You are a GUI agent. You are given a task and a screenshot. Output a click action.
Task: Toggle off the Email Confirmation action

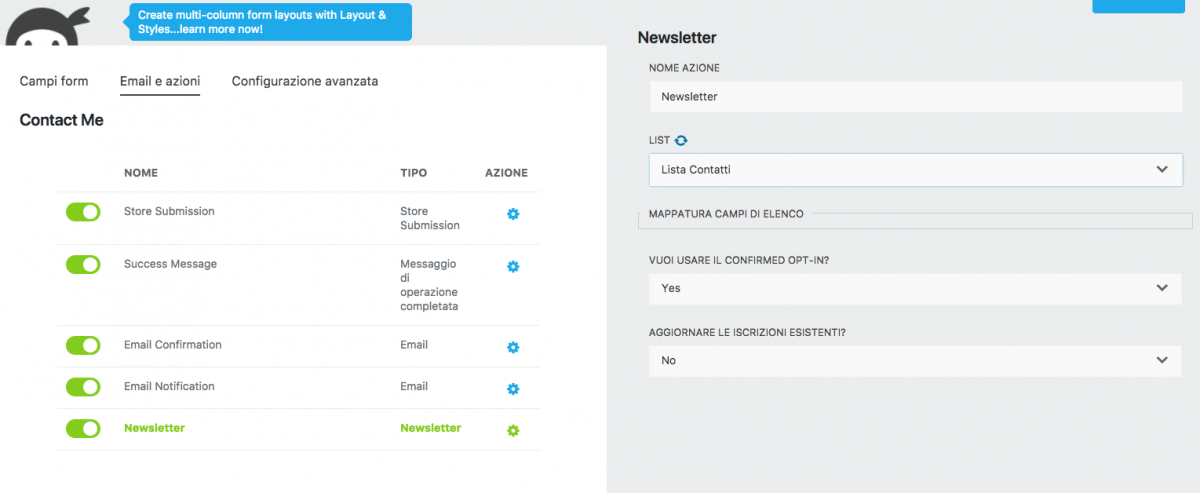click(83, 345)
